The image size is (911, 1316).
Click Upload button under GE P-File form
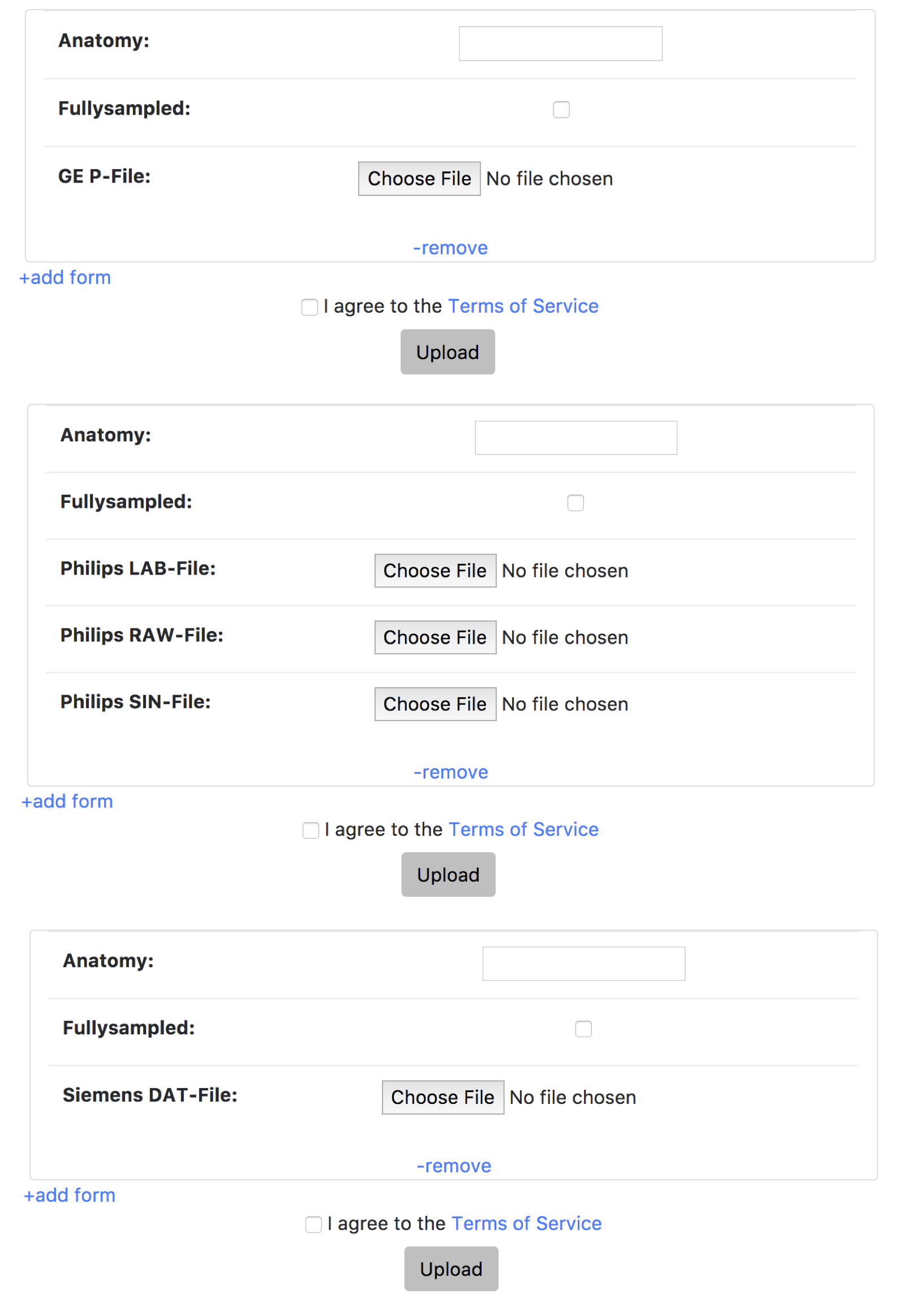[448, 352]
